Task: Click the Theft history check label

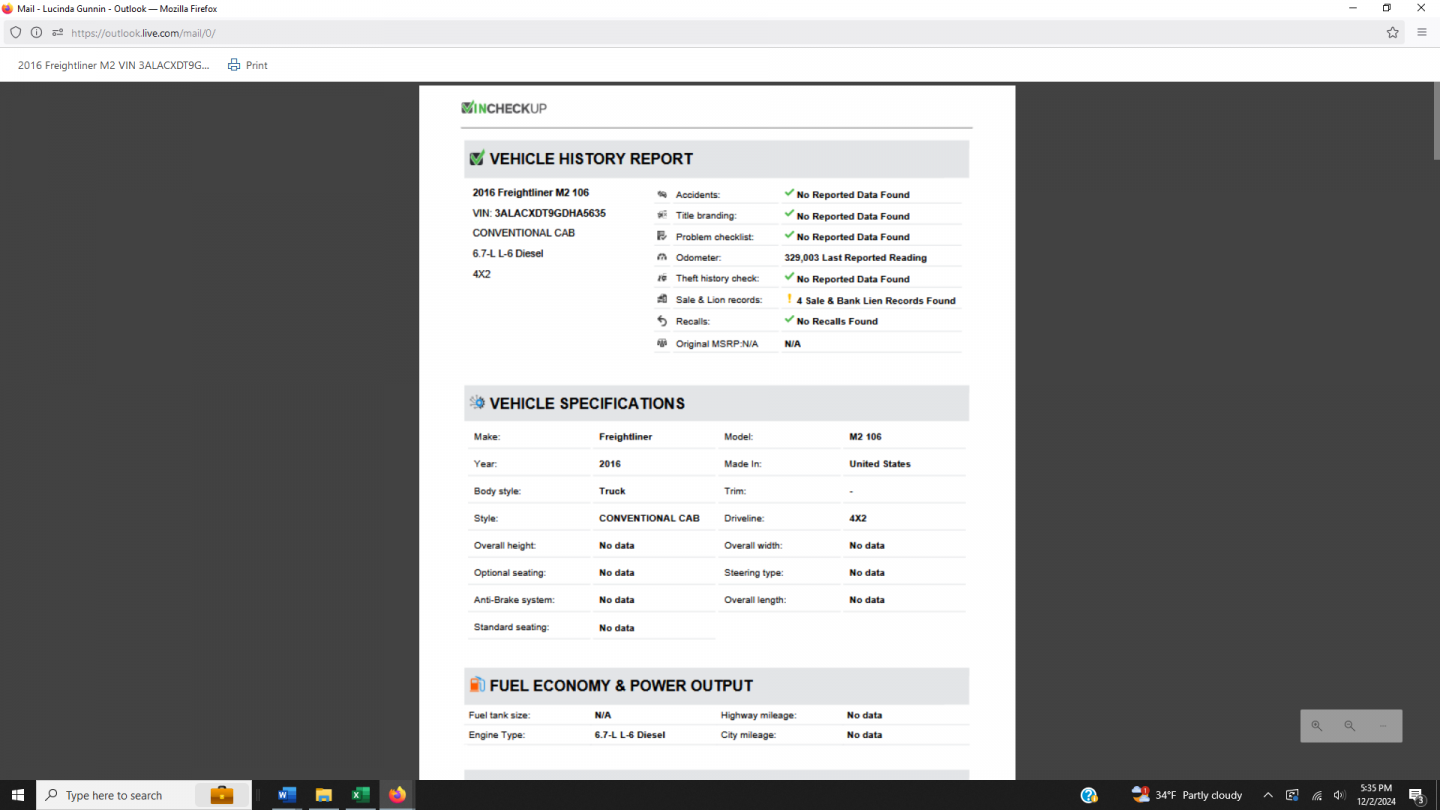Action: click(717, 279)
